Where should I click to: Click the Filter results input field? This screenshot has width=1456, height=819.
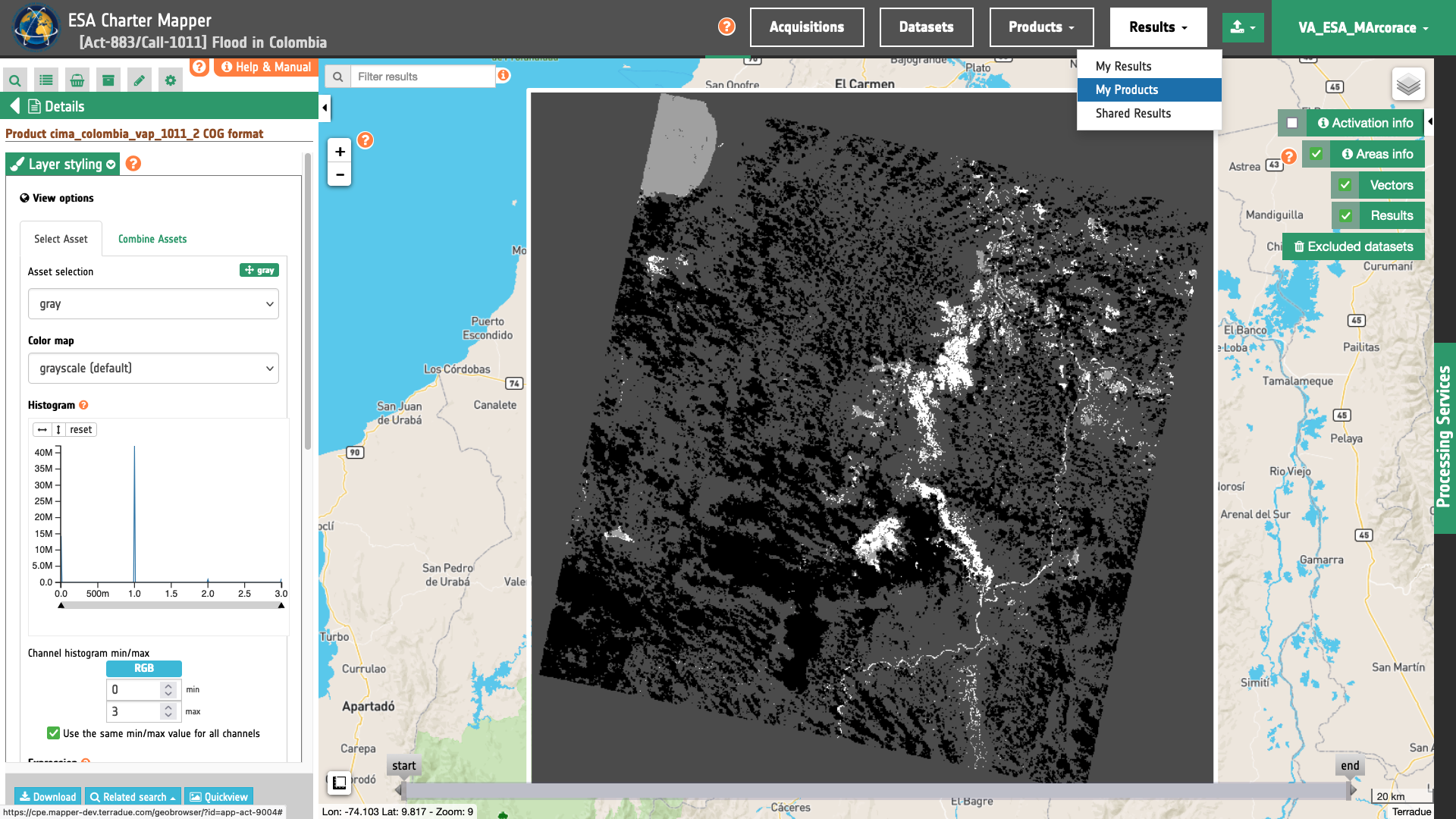[422, 77]
